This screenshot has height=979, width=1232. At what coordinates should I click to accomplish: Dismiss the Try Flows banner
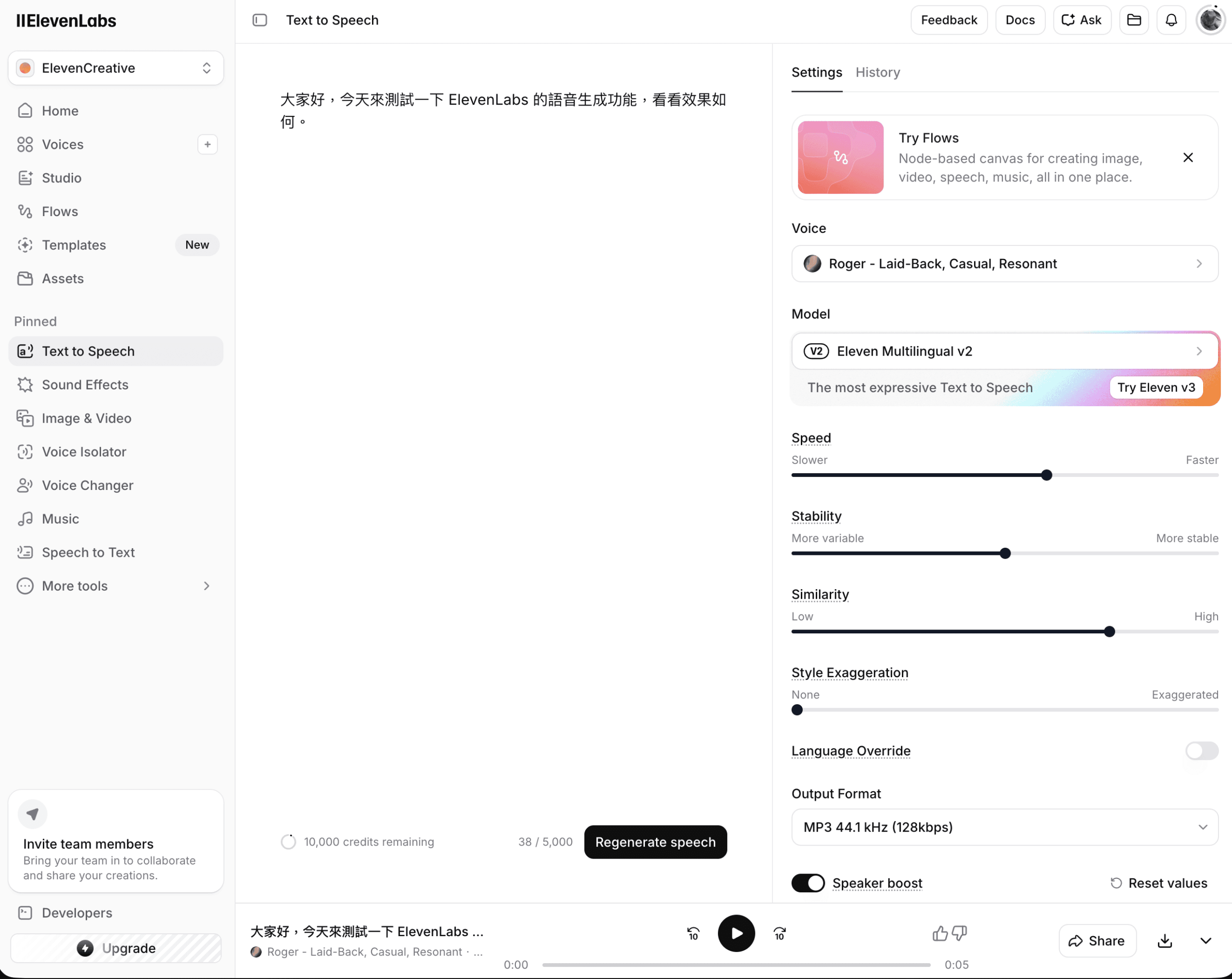1188,158
